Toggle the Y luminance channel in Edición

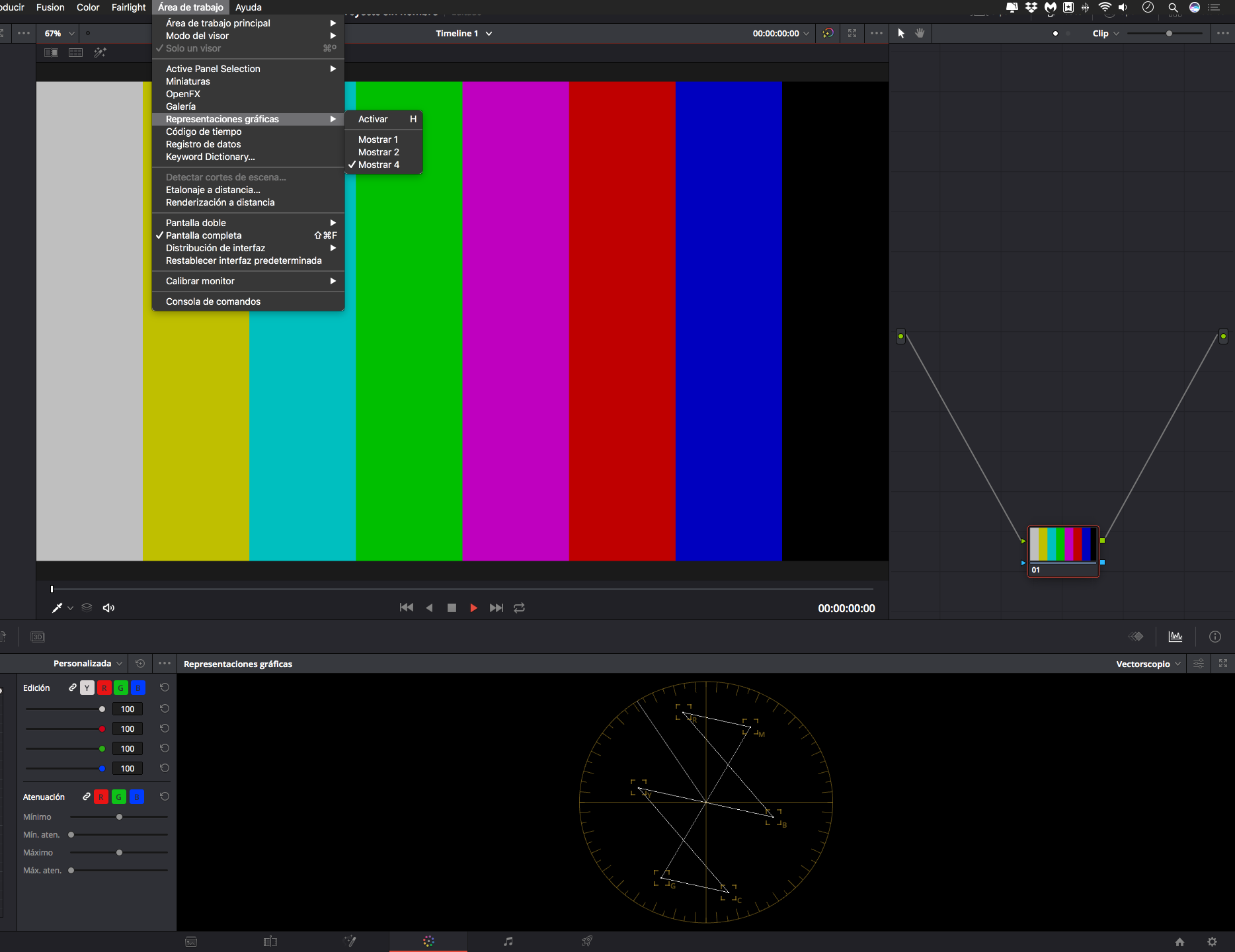tap(87, 688)
